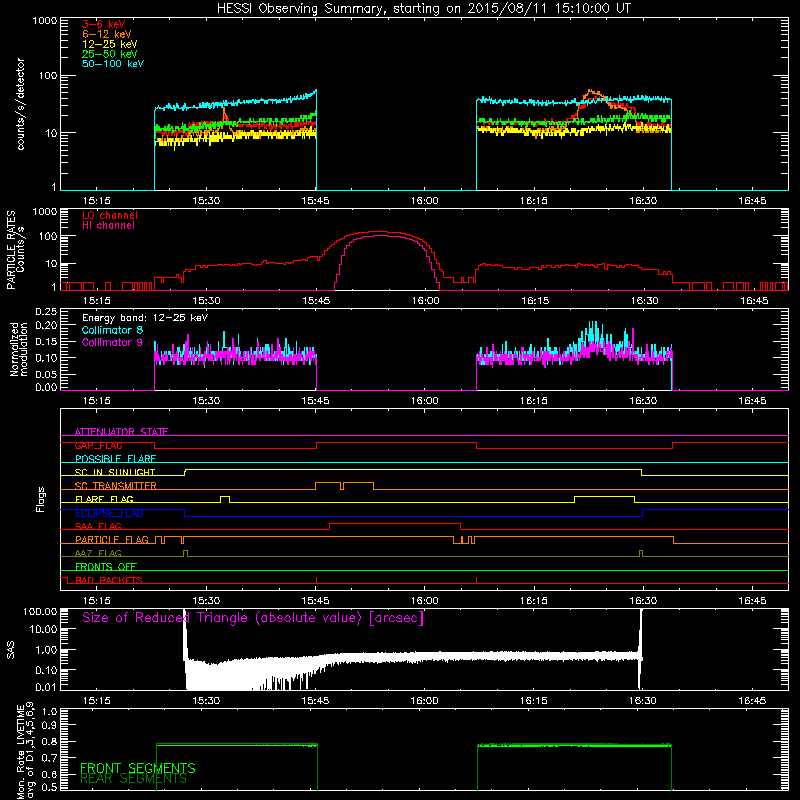This screenshot has width=800, height=800.
Task: Click the GAP_FLAG label
Action: [99, 445]
